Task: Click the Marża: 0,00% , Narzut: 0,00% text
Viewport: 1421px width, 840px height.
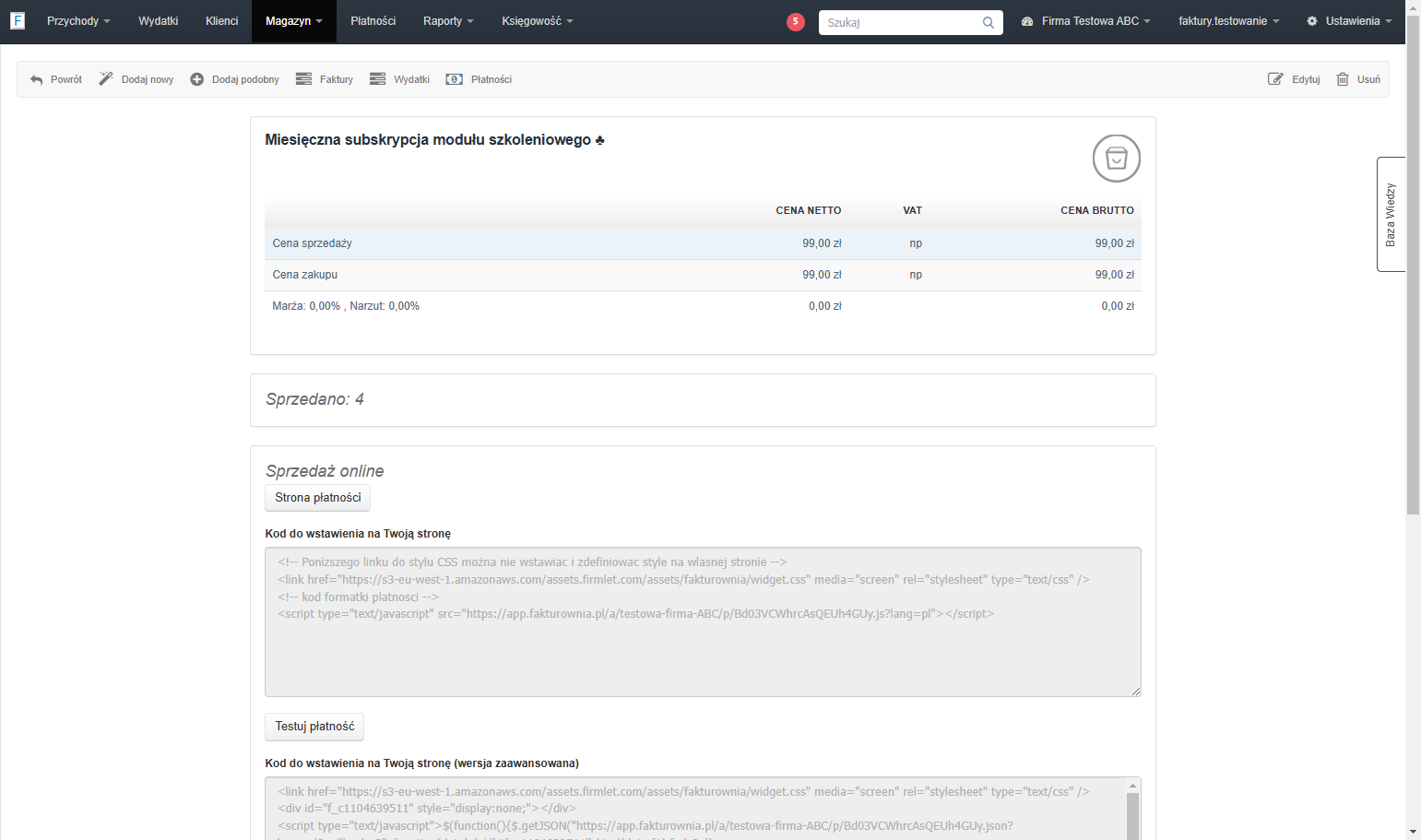Action: click(x=346, y=306)
